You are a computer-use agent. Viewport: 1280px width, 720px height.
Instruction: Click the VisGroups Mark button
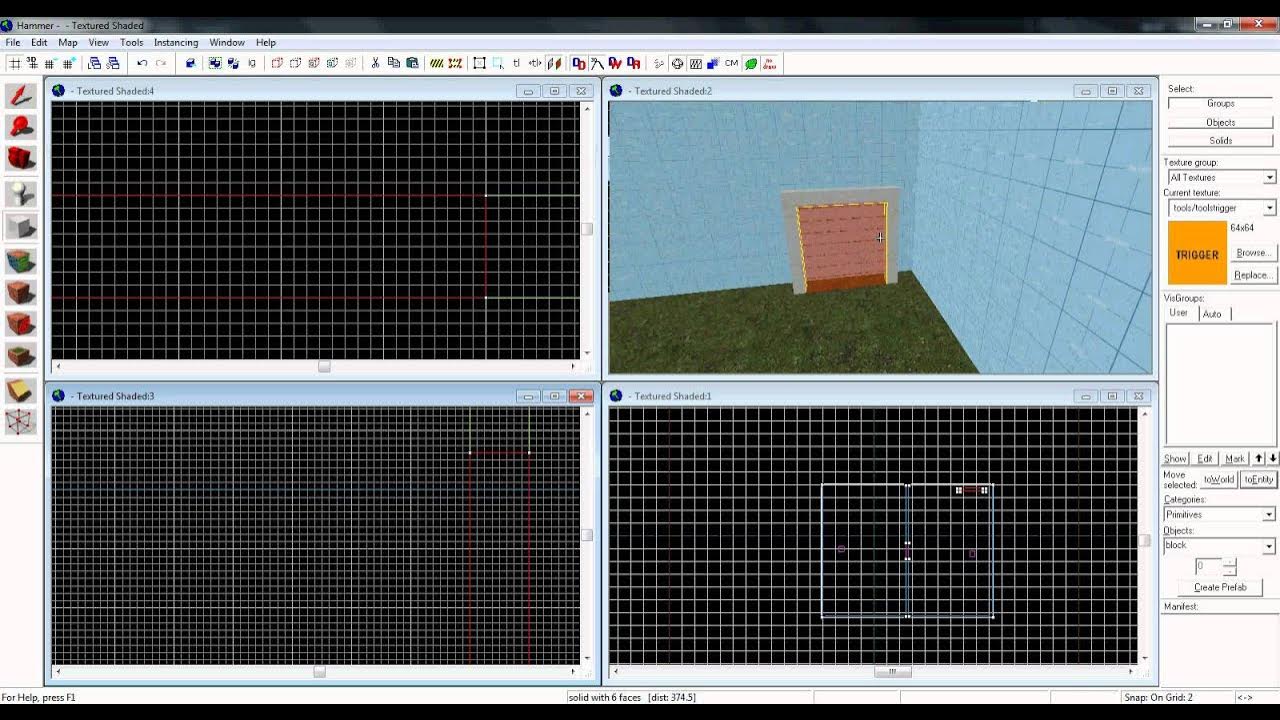[1235, 459]
